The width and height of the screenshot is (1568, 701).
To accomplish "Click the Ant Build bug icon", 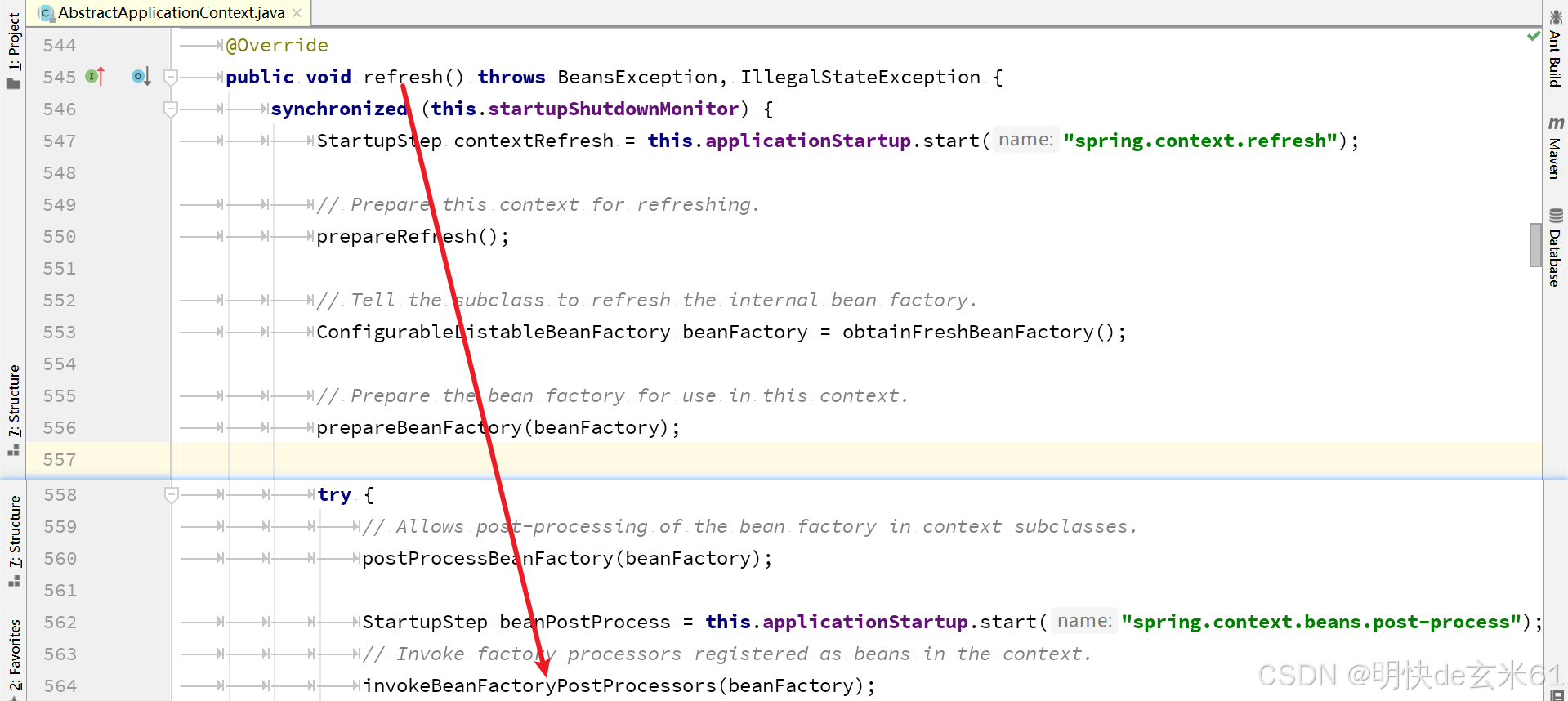I will tap(1556, 16).
